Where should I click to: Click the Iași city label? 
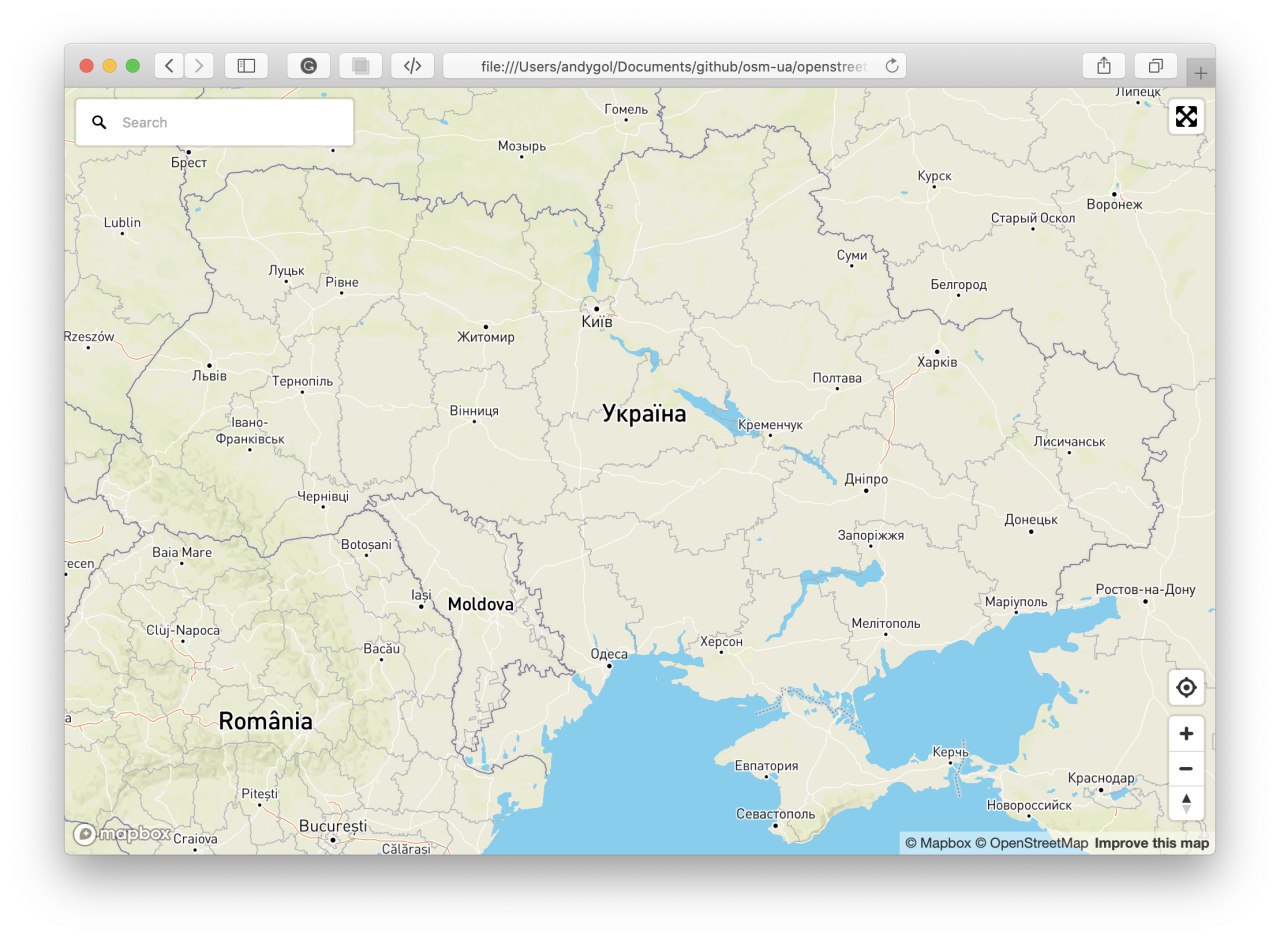[421, 595]
